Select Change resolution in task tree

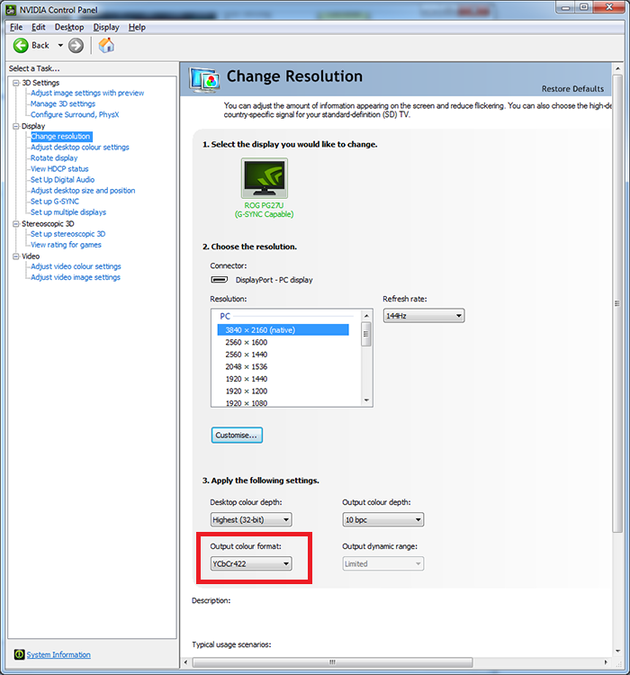click(61, 136)
